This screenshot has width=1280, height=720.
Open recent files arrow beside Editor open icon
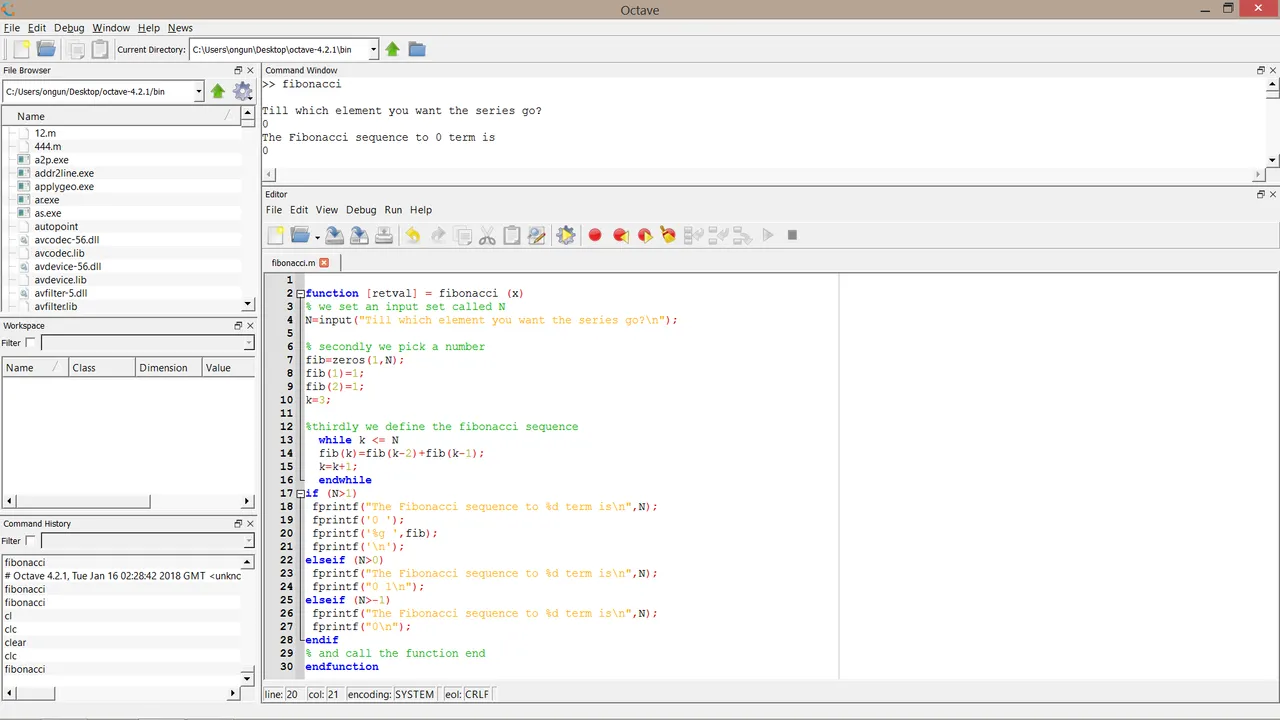point(317,237)
